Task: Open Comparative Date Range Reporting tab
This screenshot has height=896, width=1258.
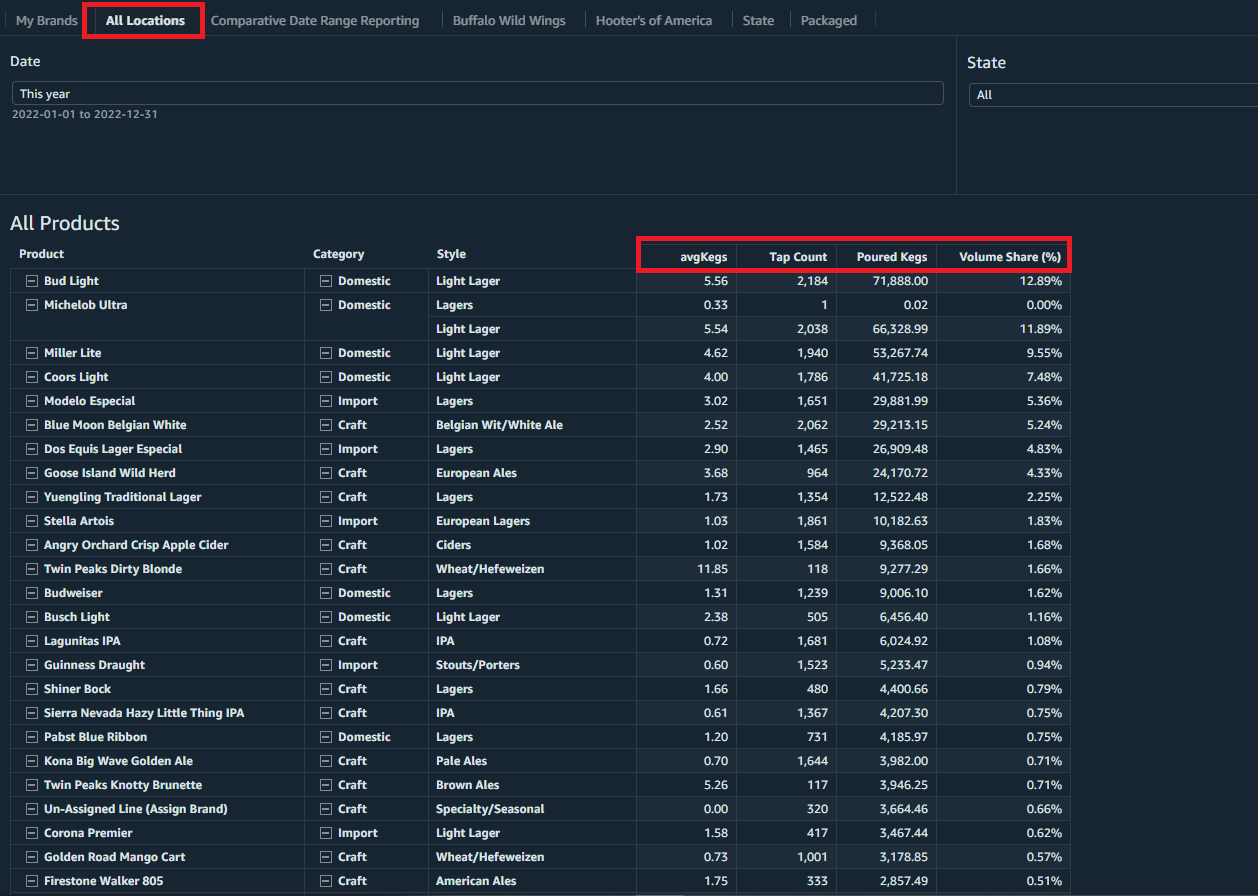Action: click(x=315, y=20)
